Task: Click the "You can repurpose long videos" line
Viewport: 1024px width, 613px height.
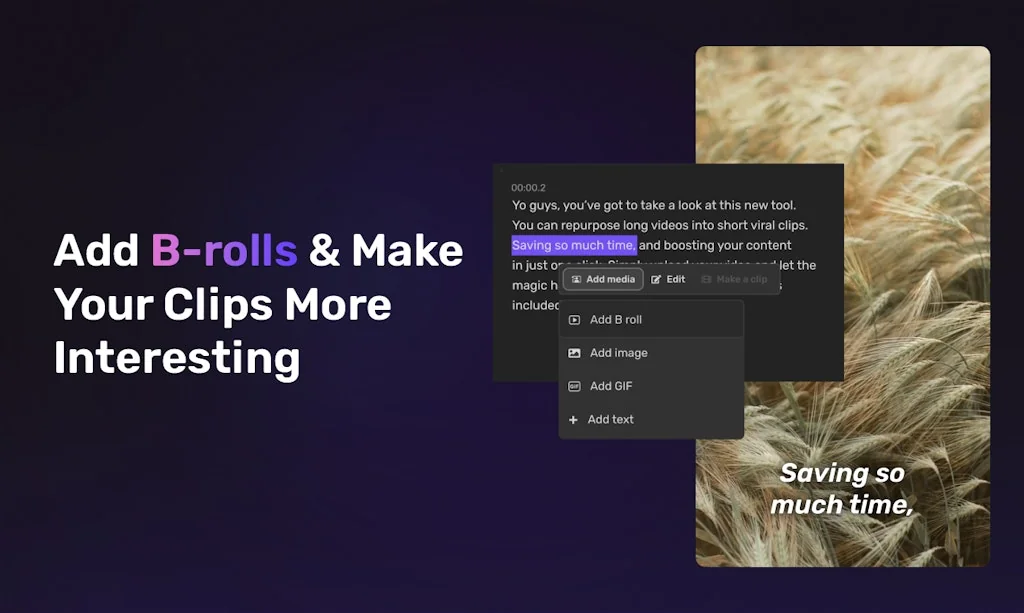Action: (659, 225)
